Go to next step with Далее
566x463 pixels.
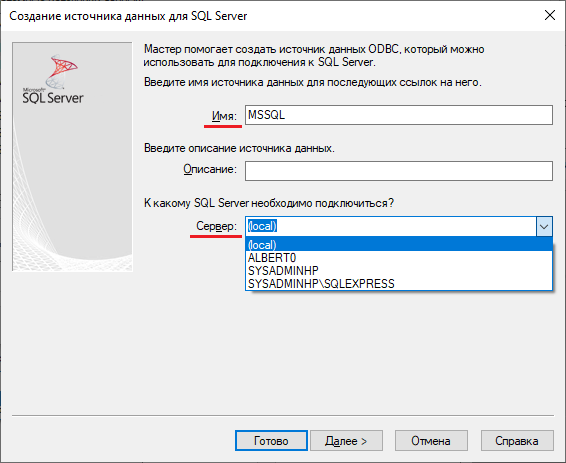coord(346,441)
